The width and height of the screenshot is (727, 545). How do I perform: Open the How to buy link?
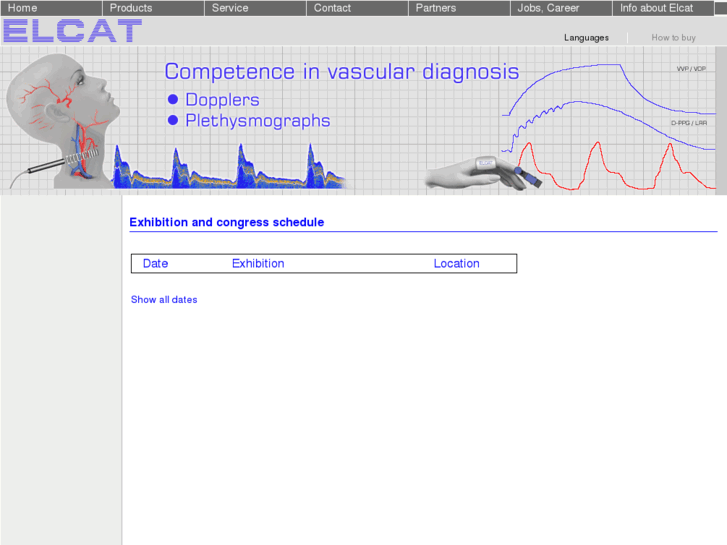click(x=673, y=38)
